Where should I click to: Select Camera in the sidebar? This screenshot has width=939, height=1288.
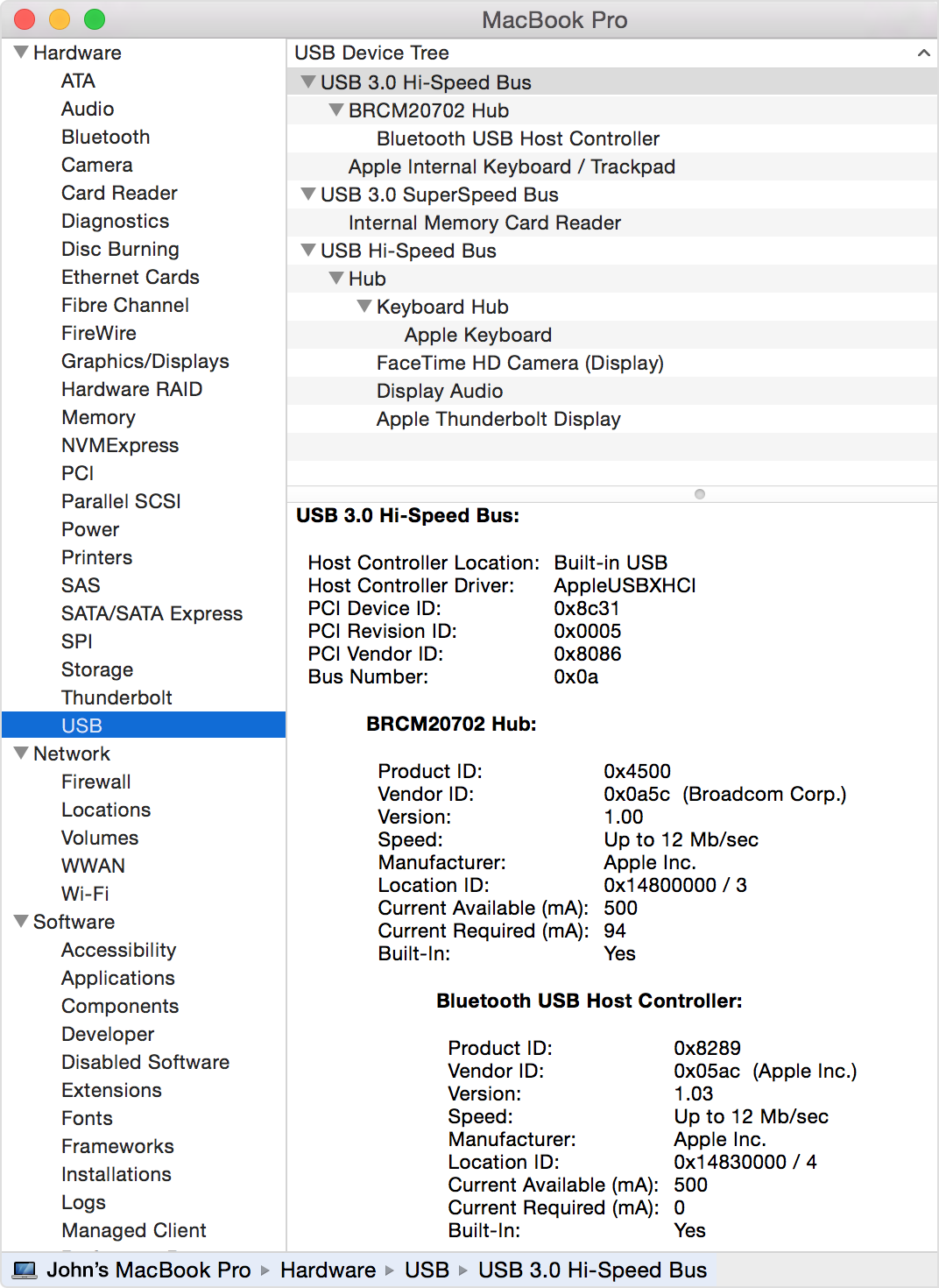97,166
